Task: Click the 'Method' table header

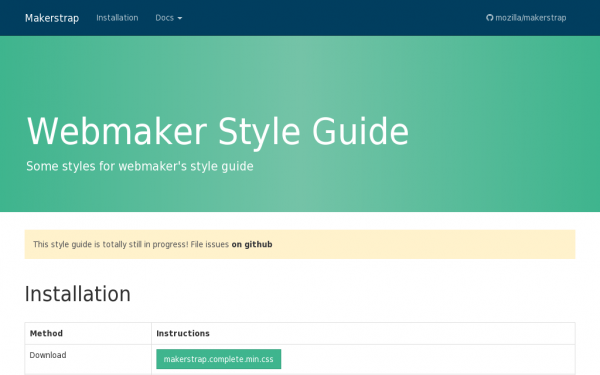Action: pos(46,333)
